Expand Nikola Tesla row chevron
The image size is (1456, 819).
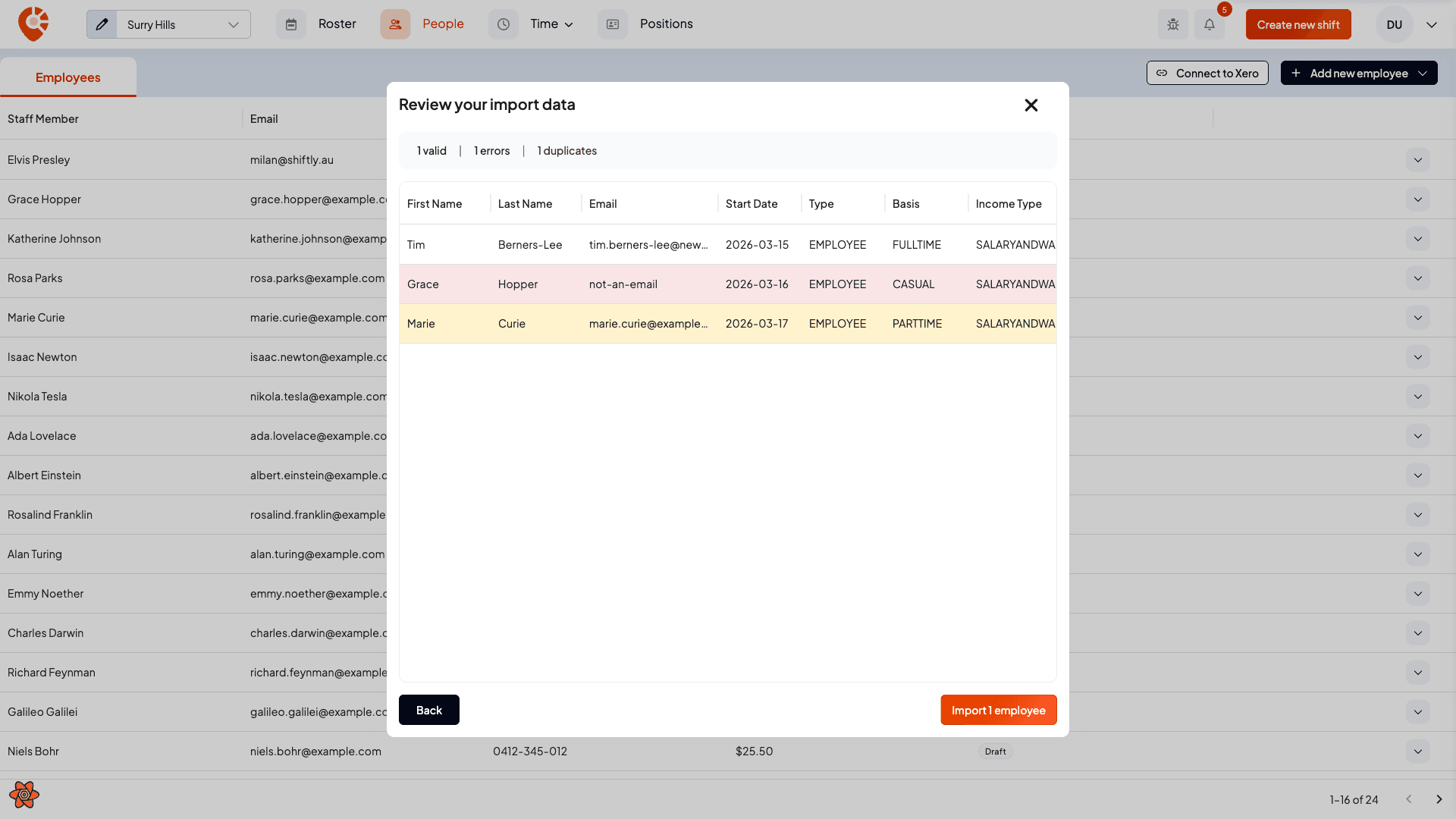click(1418, 397)
